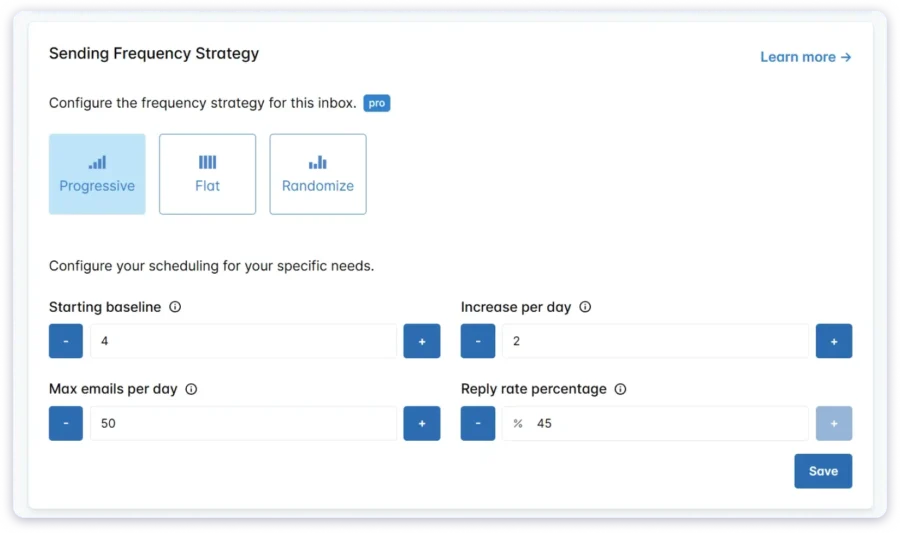This screenshot has width=900, height=533.
Task: Click the pro badge
Action: 376,103
